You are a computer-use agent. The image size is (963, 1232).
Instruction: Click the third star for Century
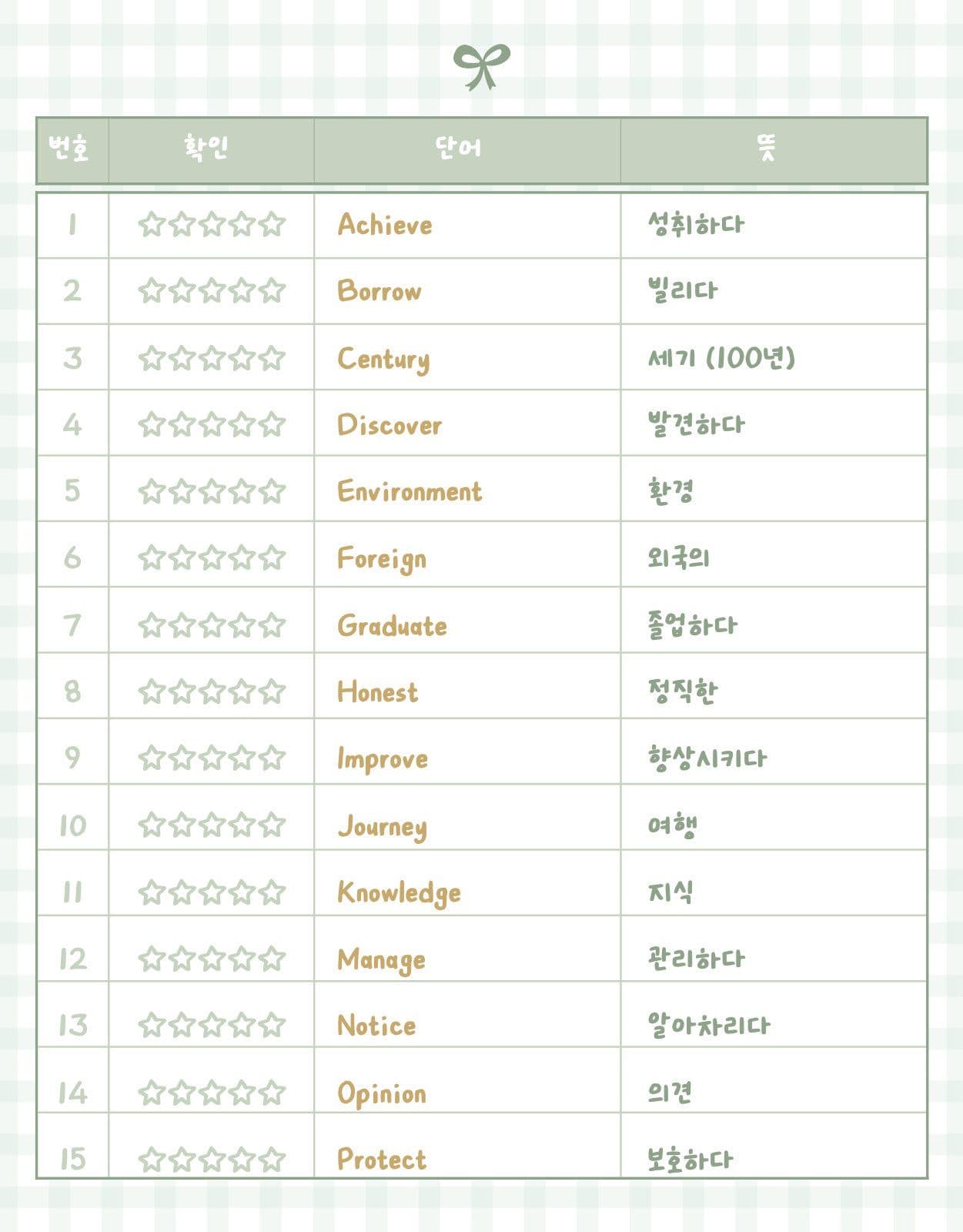click(x=212, y=358)
